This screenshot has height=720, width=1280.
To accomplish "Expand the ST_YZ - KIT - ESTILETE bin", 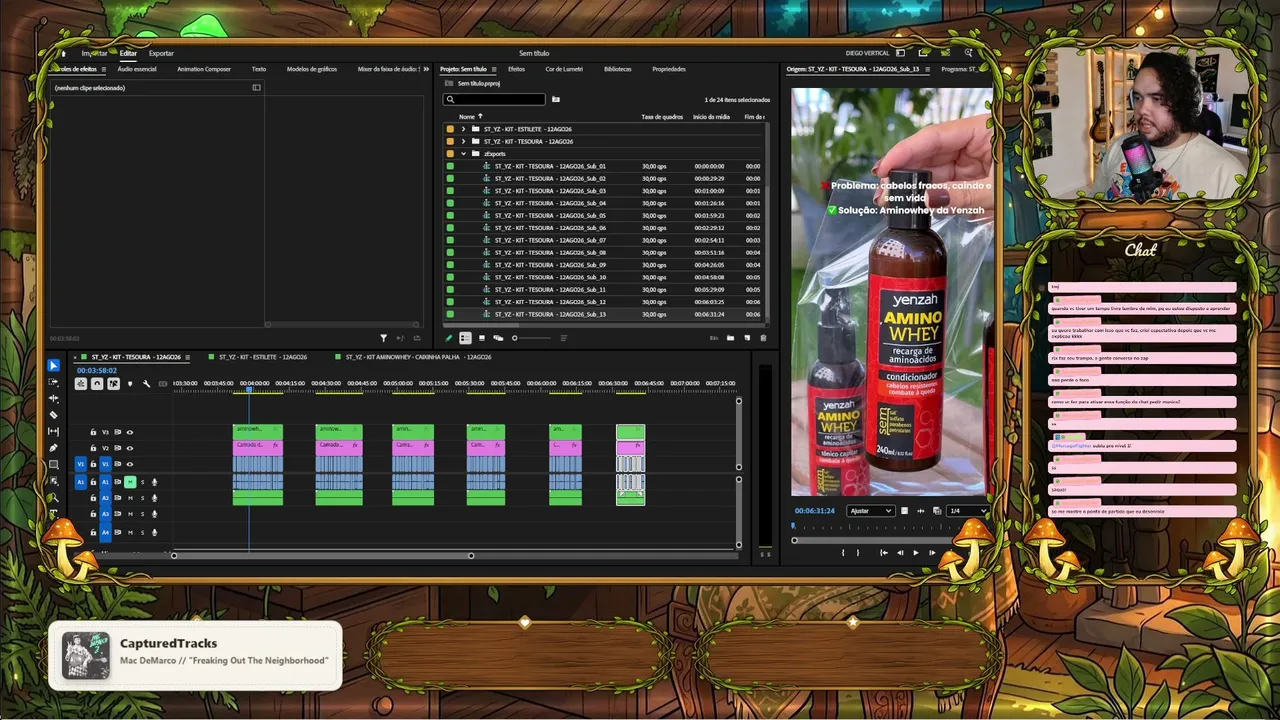I will tap(463, 129).
